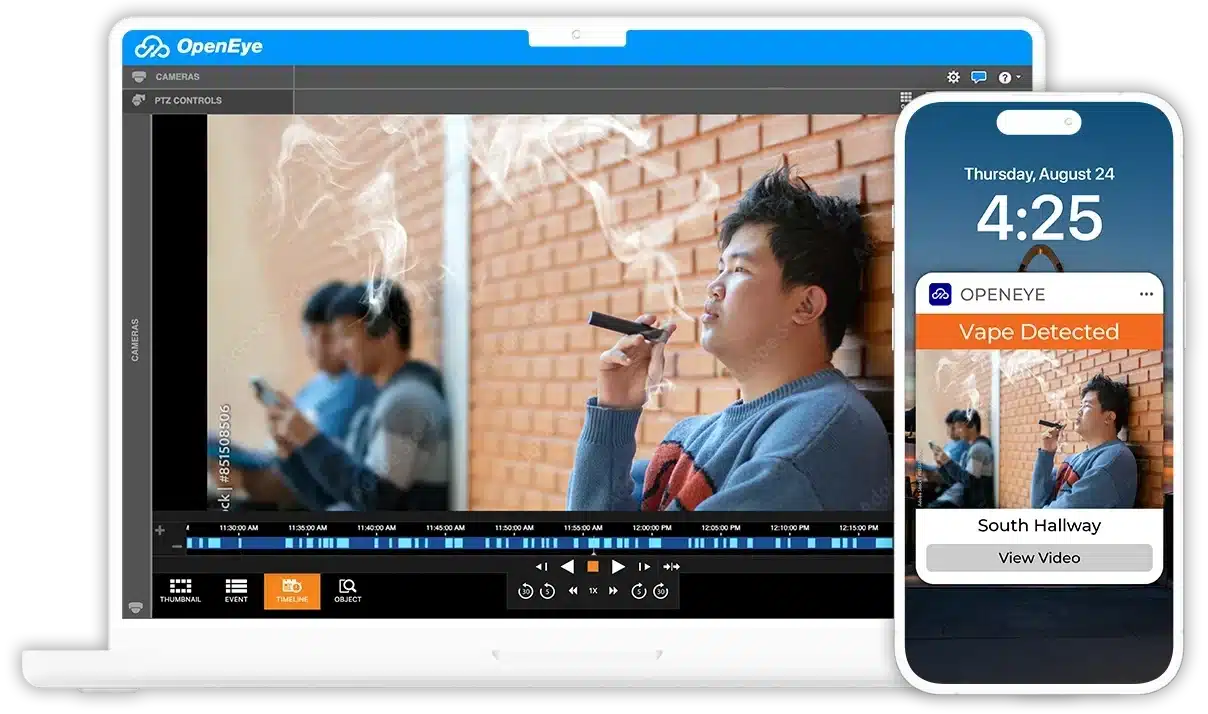Jump back 30 seconds in playback
This screenshot has height=714, width=1208.
tap(527, 591)
